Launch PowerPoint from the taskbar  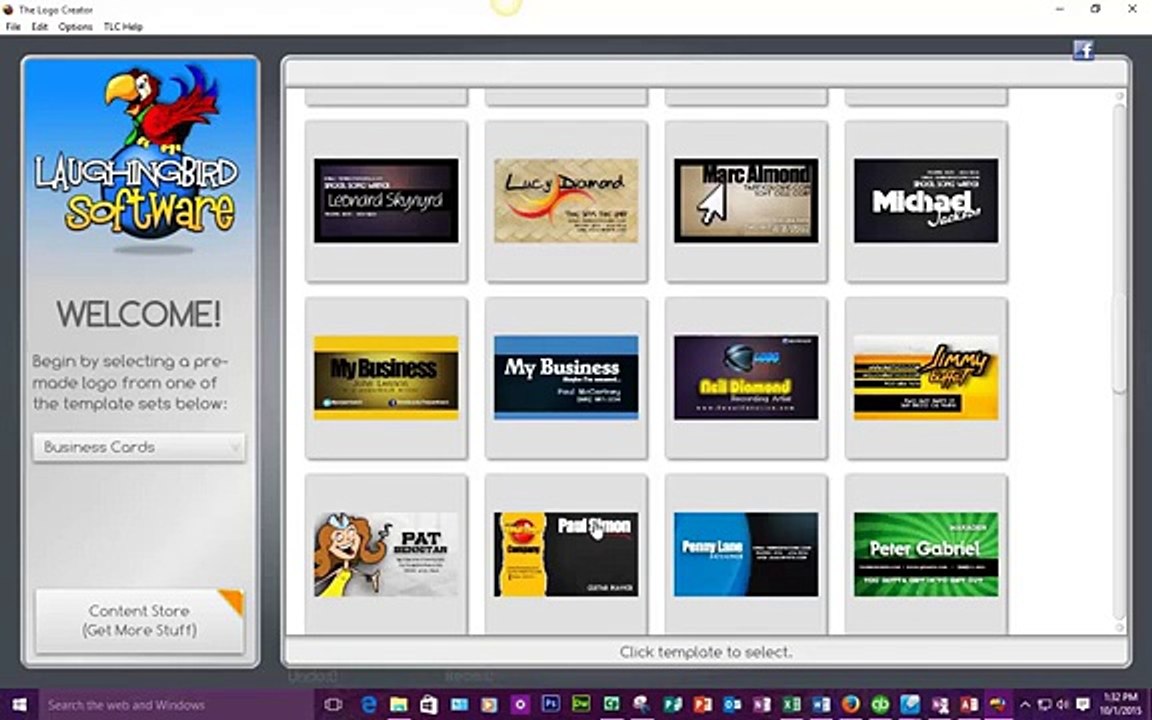[702, 705]
